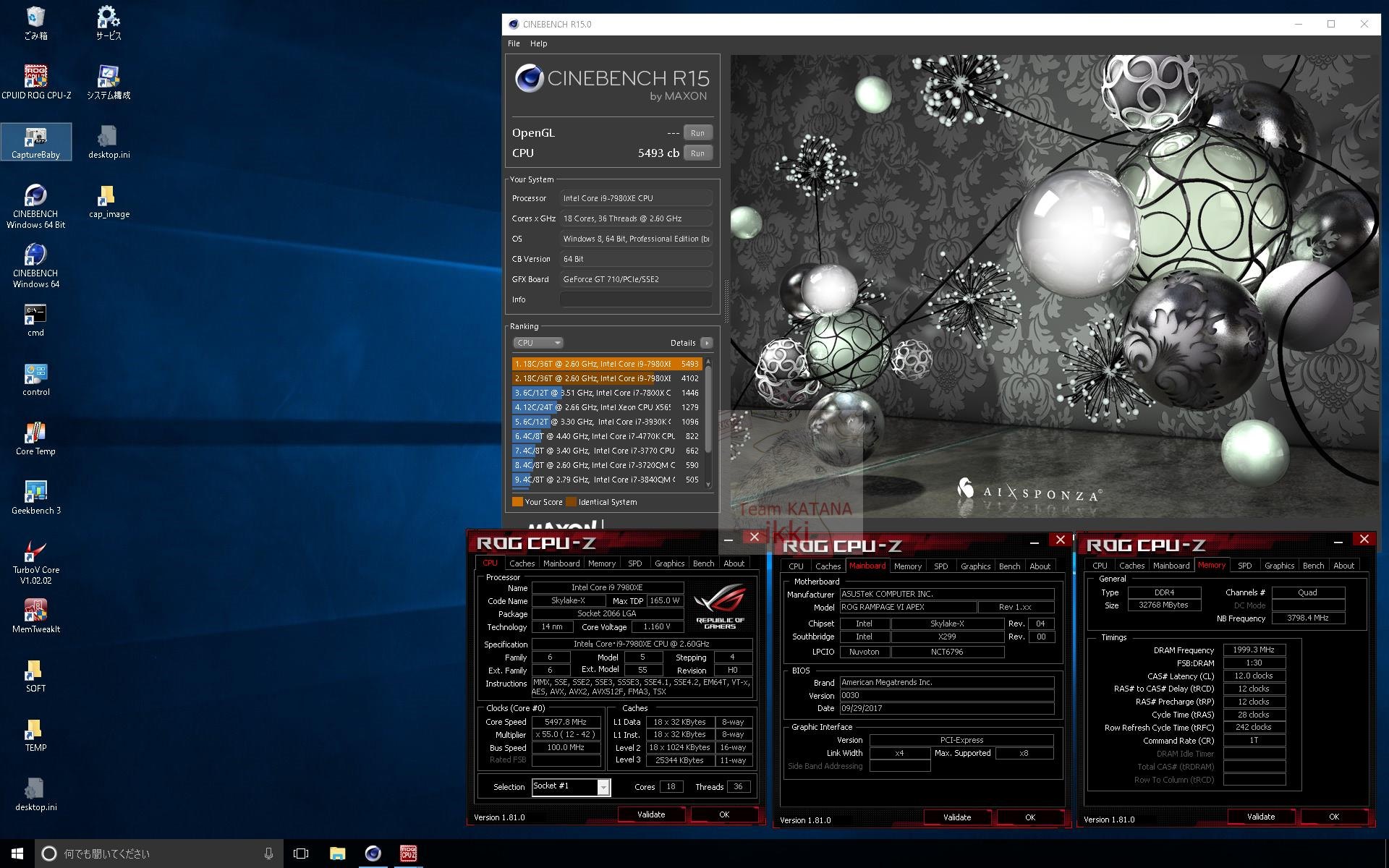Screen dimensions: 1389x868
Task: Open the Windows Start menu
Action: tap(17, 854)
